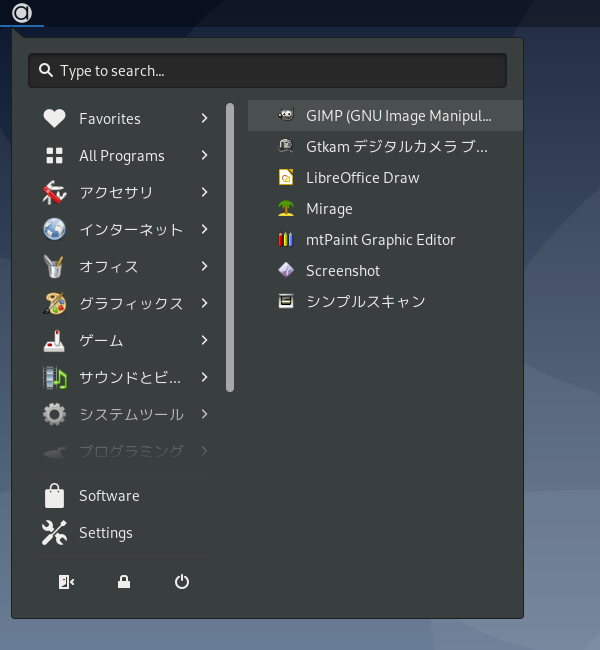Launch mtPaint Graphic Editor
This screenshot has height=650, width=600.
point(385,240)
